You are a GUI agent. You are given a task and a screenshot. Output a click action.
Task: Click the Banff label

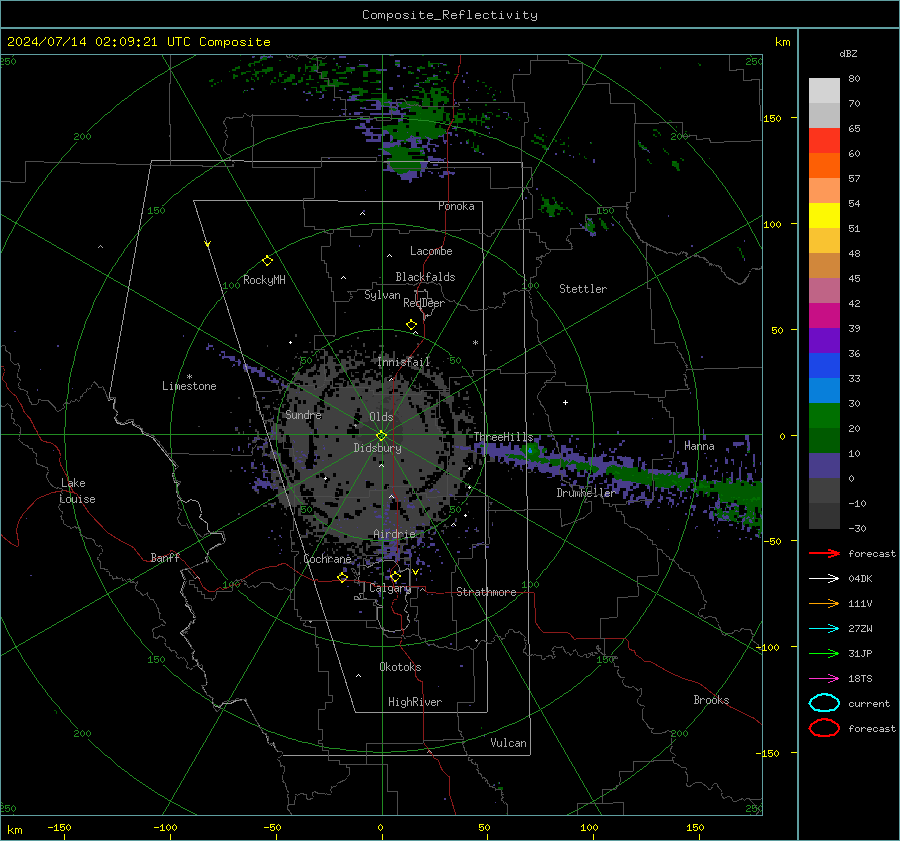tap(165, 558)
